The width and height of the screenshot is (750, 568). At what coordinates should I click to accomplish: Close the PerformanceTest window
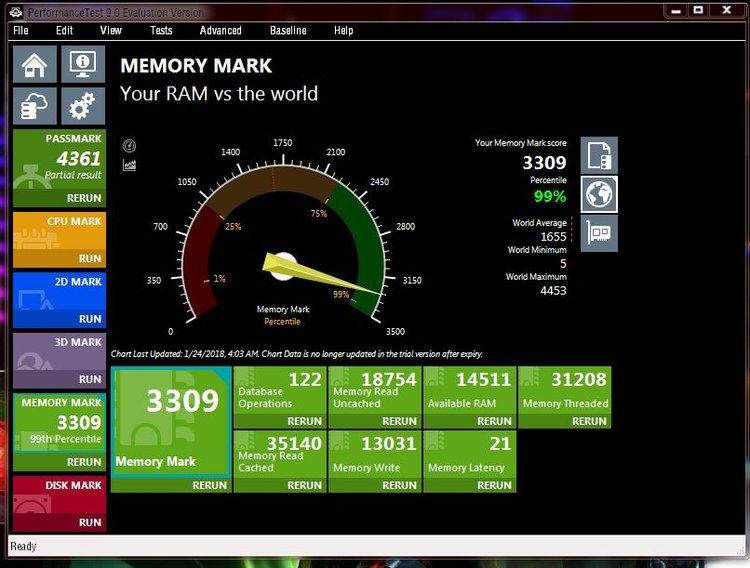click(x=727, y=10)
